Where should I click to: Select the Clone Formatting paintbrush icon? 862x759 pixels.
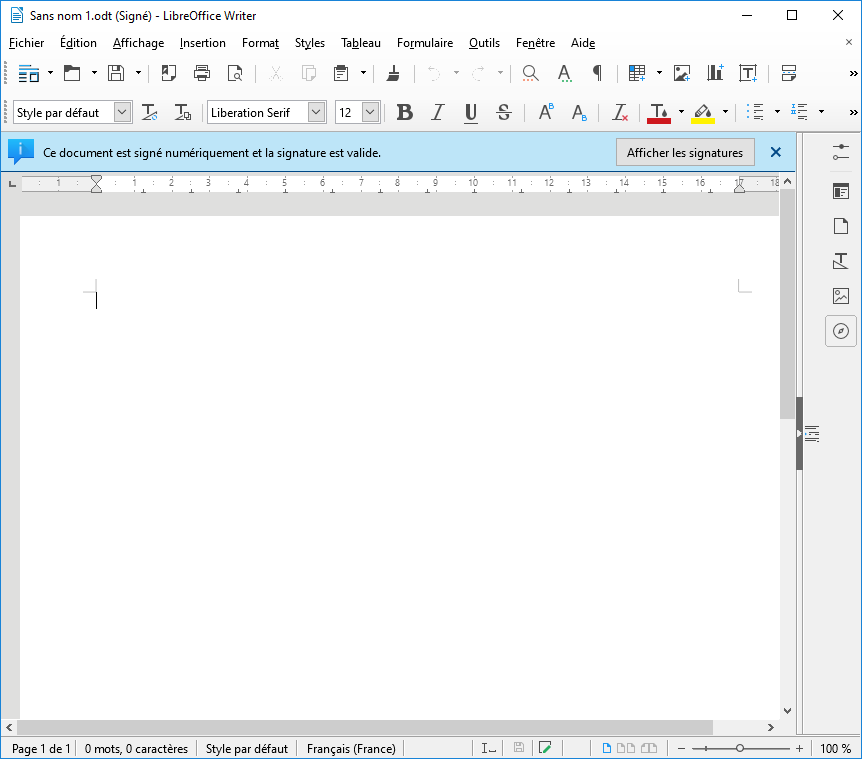[393, 73]
